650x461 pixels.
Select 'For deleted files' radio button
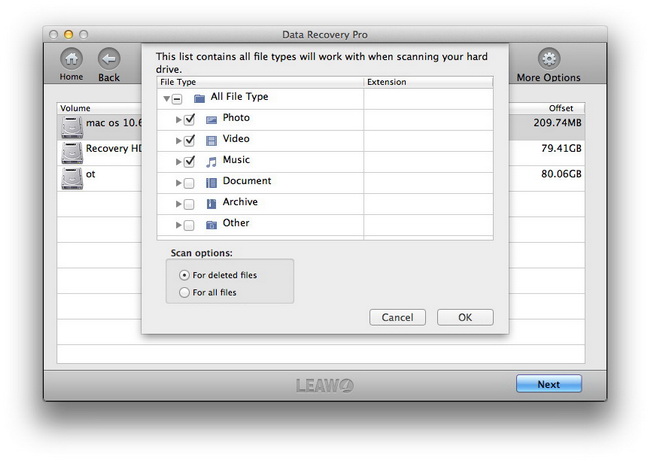(184, 275)
